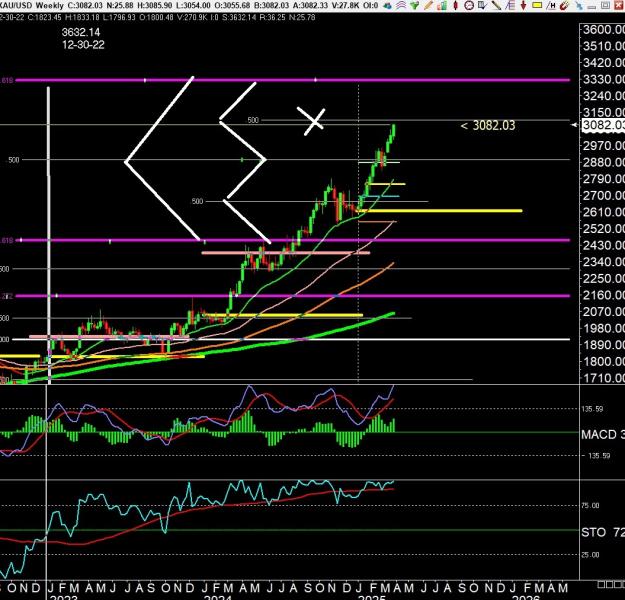Select the pencil drawing tool
Viewport: 625px width, 600px height.
[428, 6]
